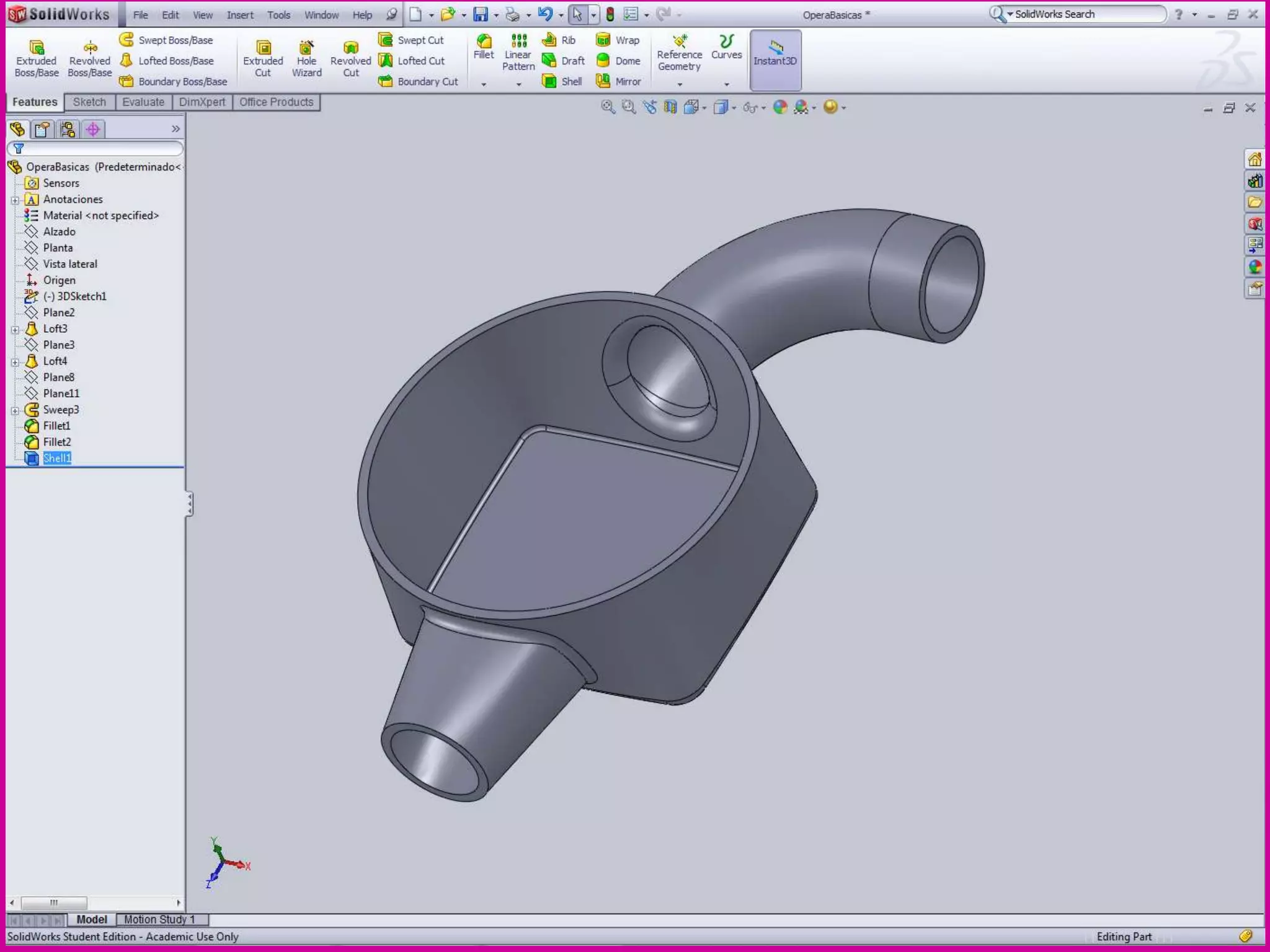This screenshot has width=1270, height=952.
Task: Select the Mirror feature tool
Action: [618, 81]
